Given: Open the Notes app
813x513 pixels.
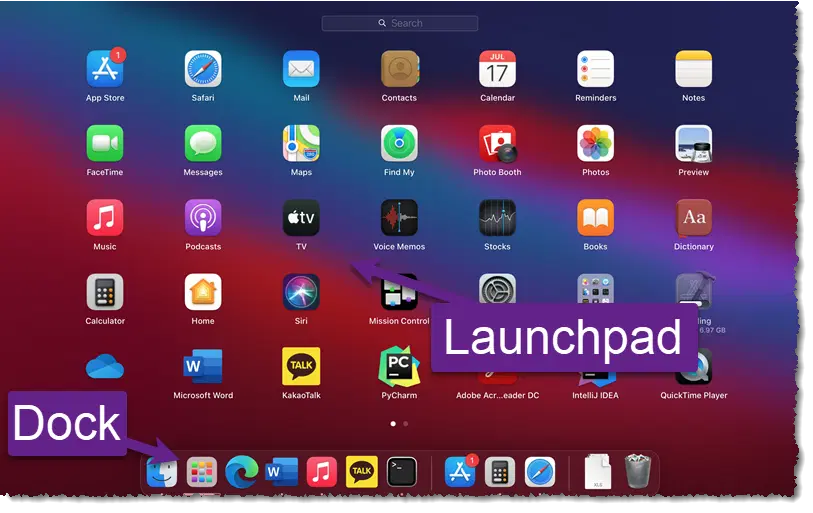Looking at the screenshot, I should (694, 69).
